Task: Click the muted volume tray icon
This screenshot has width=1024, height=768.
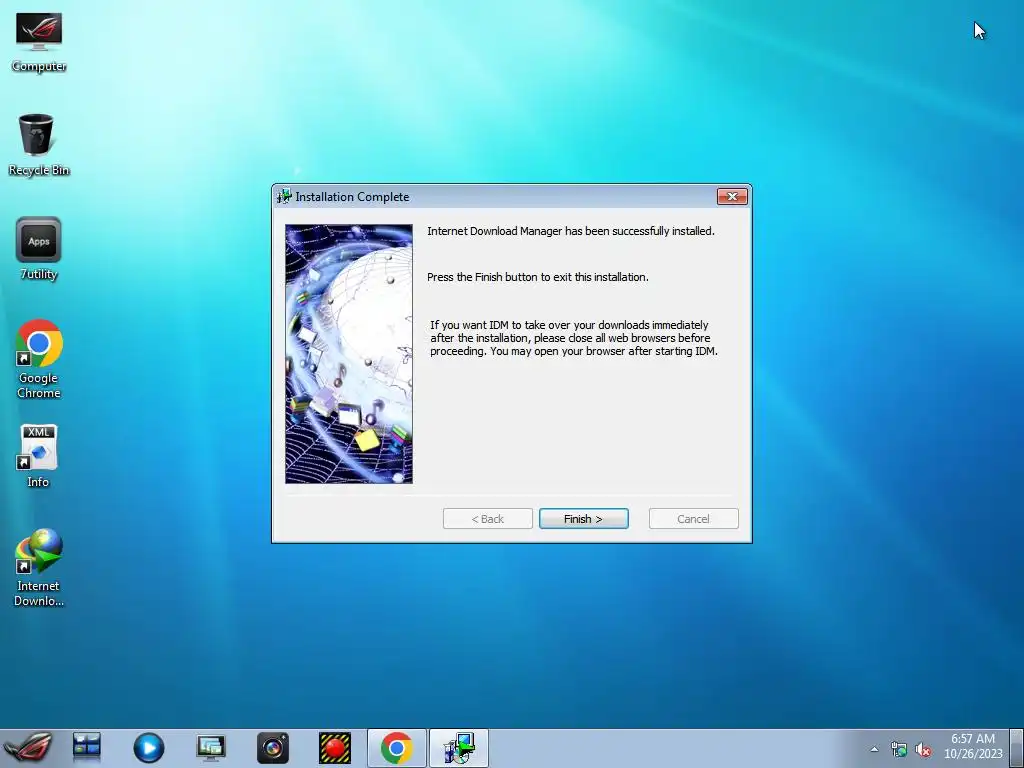Action: 923,750
